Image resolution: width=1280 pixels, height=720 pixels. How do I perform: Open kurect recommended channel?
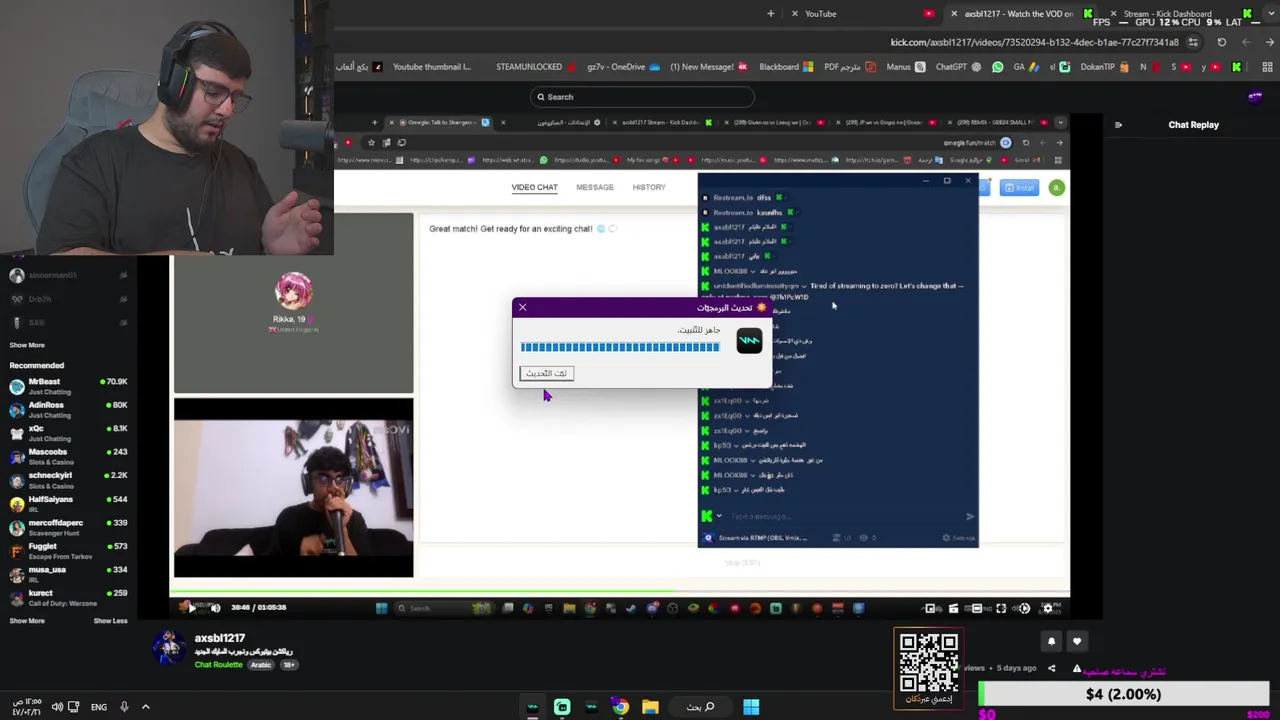click(x=68, y=597)
